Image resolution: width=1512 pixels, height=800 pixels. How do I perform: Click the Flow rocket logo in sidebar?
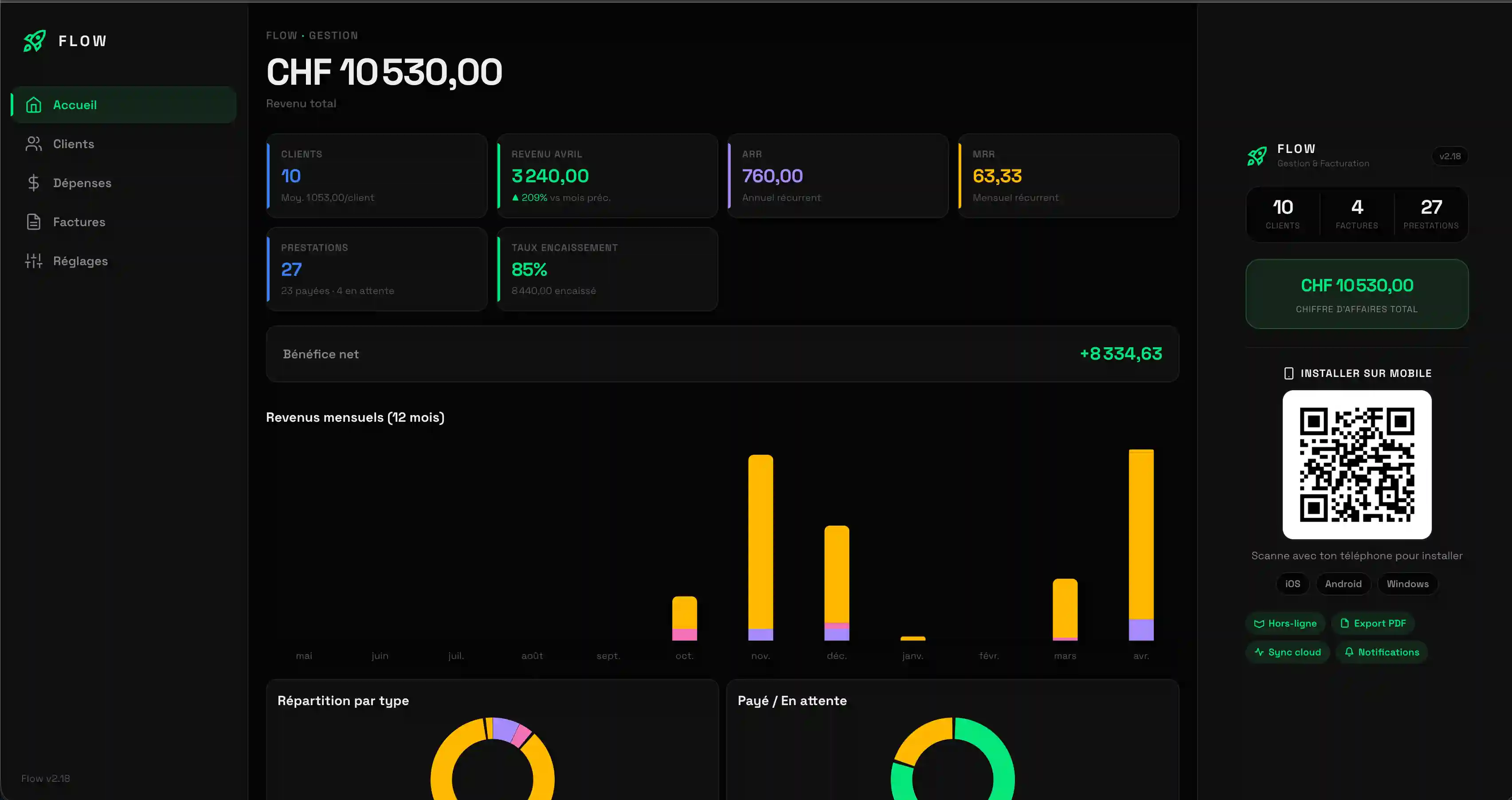(35, 41)
